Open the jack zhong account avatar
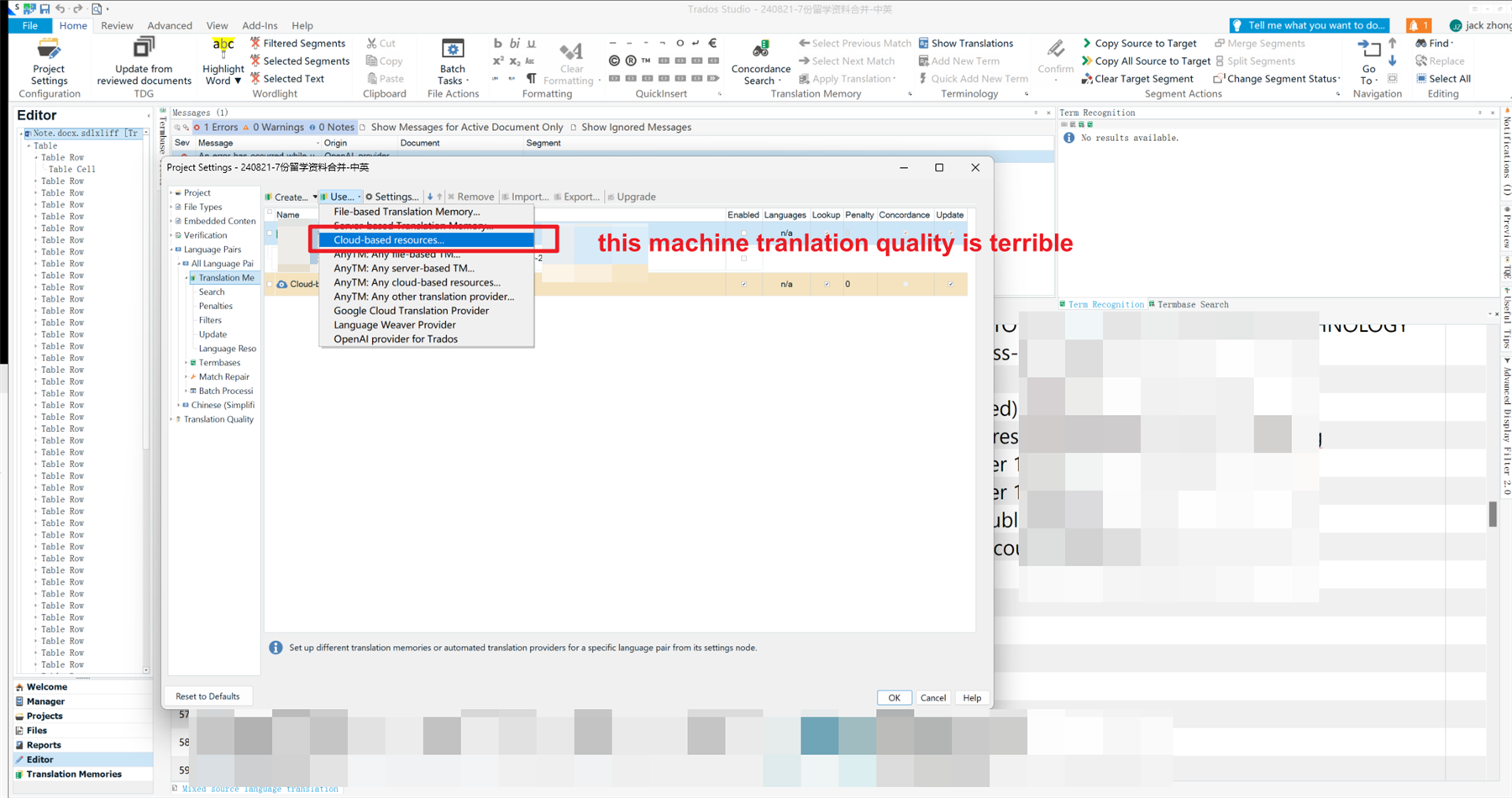Image resolution: width=1512 pixels, height=798 pixels. pyautogui.click(x=1456, y=25)
